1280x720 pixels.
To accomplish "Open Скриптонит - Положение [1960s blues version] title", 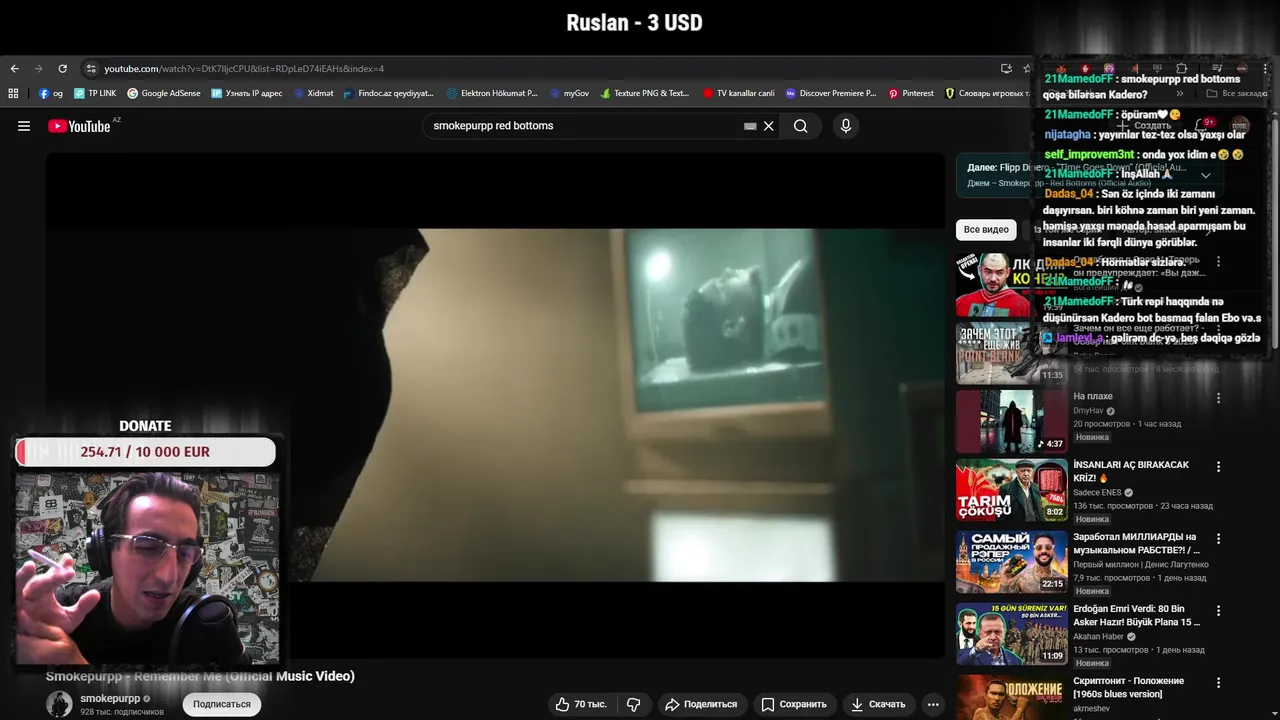I will coord(1128,687).
